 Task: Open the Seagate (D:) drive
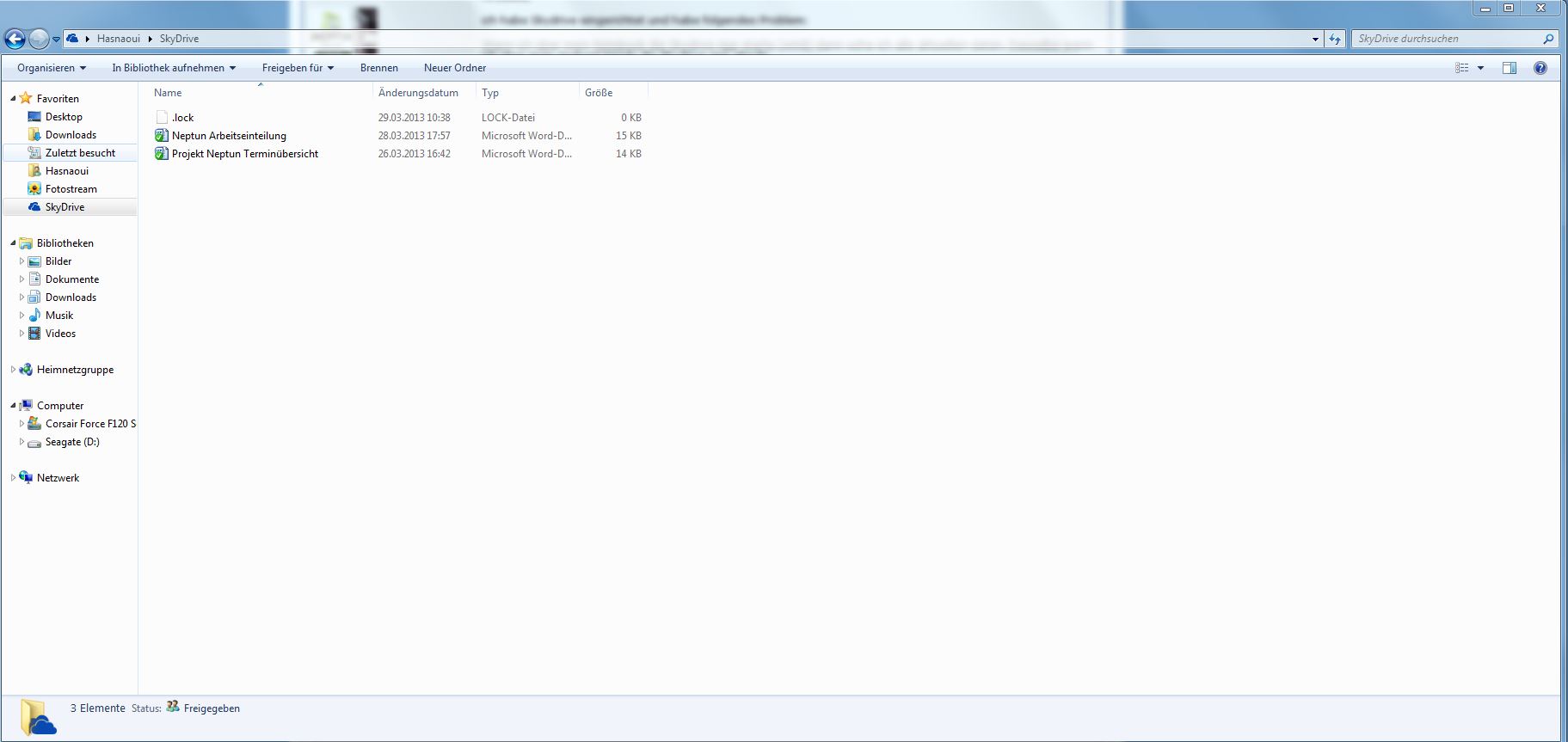(x=72, y=442)
